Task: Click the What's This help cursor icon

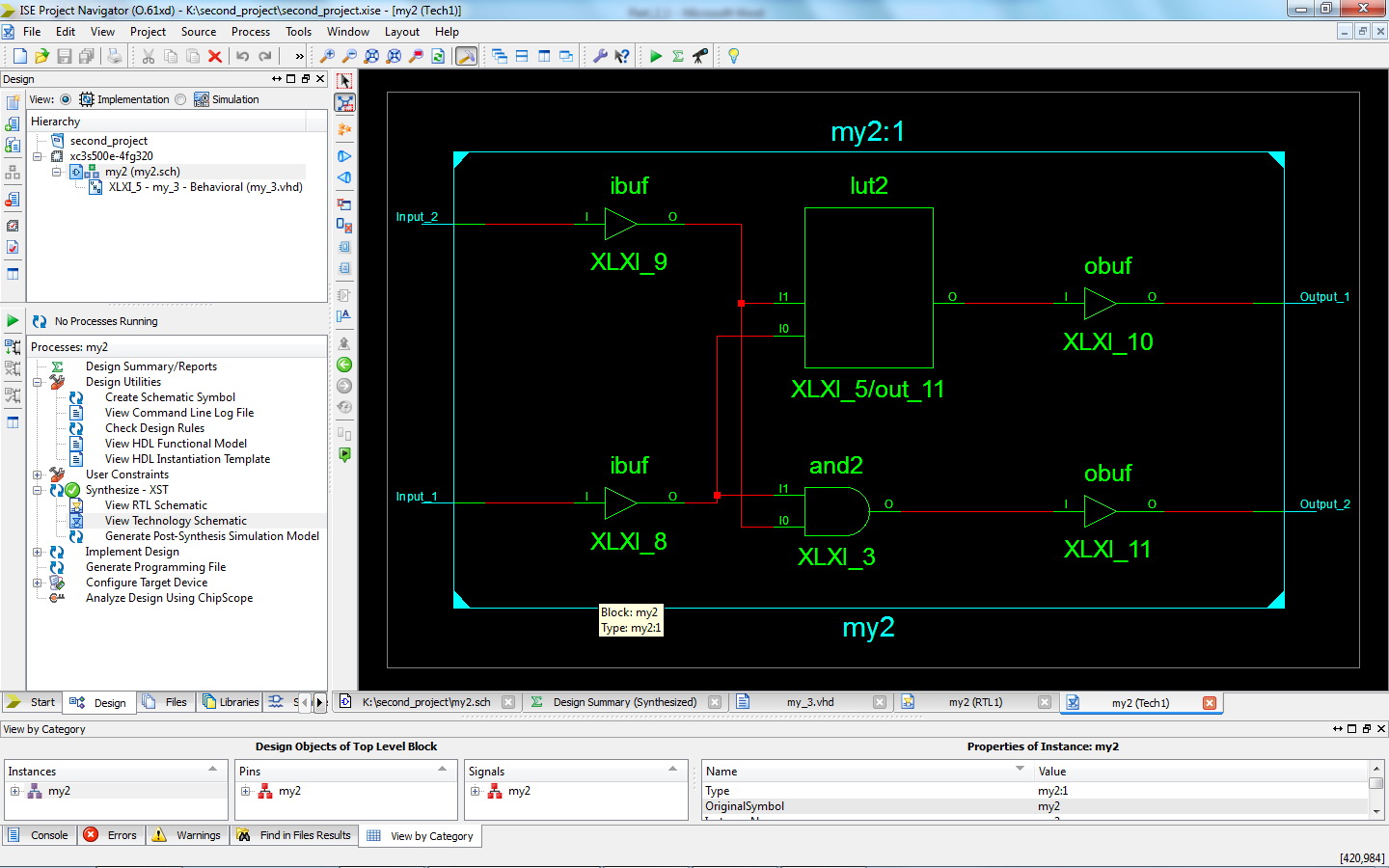Action: (x=622, y=56)
